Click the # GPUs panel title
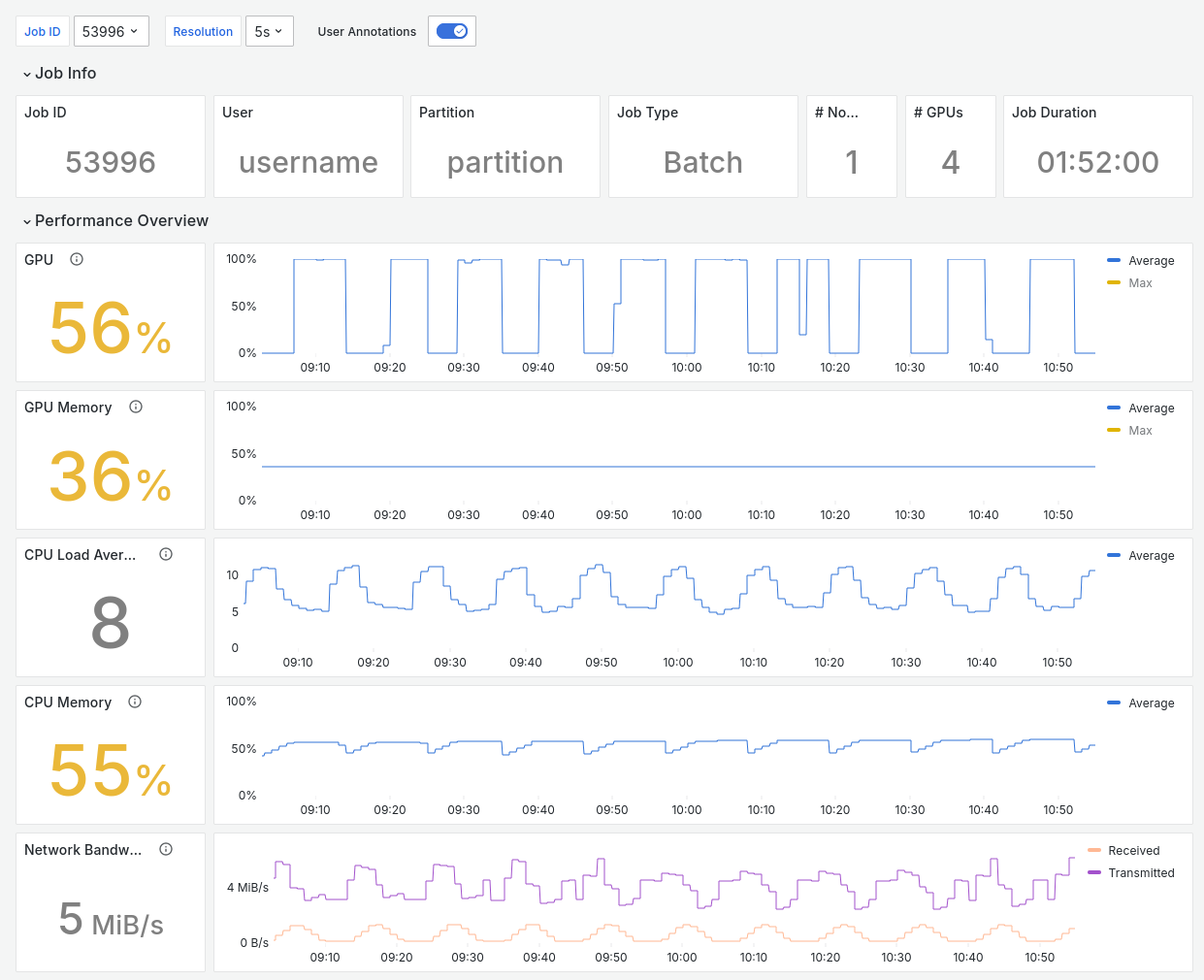 click(x=938, y=113)
